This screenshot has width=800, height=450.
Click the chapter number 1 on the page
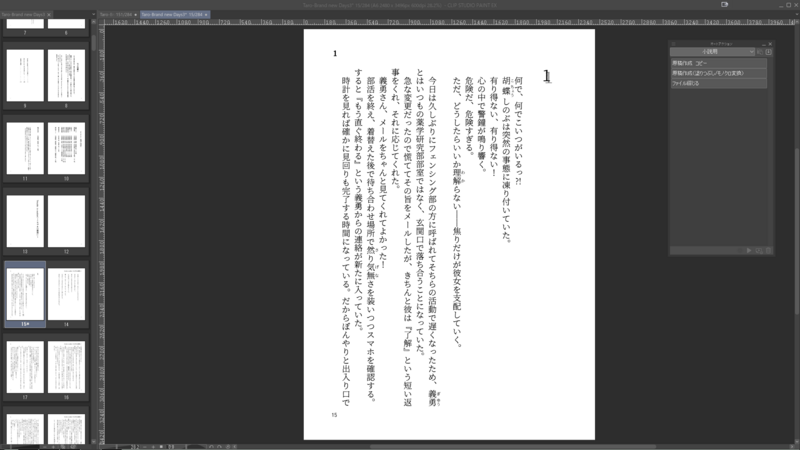546,76
